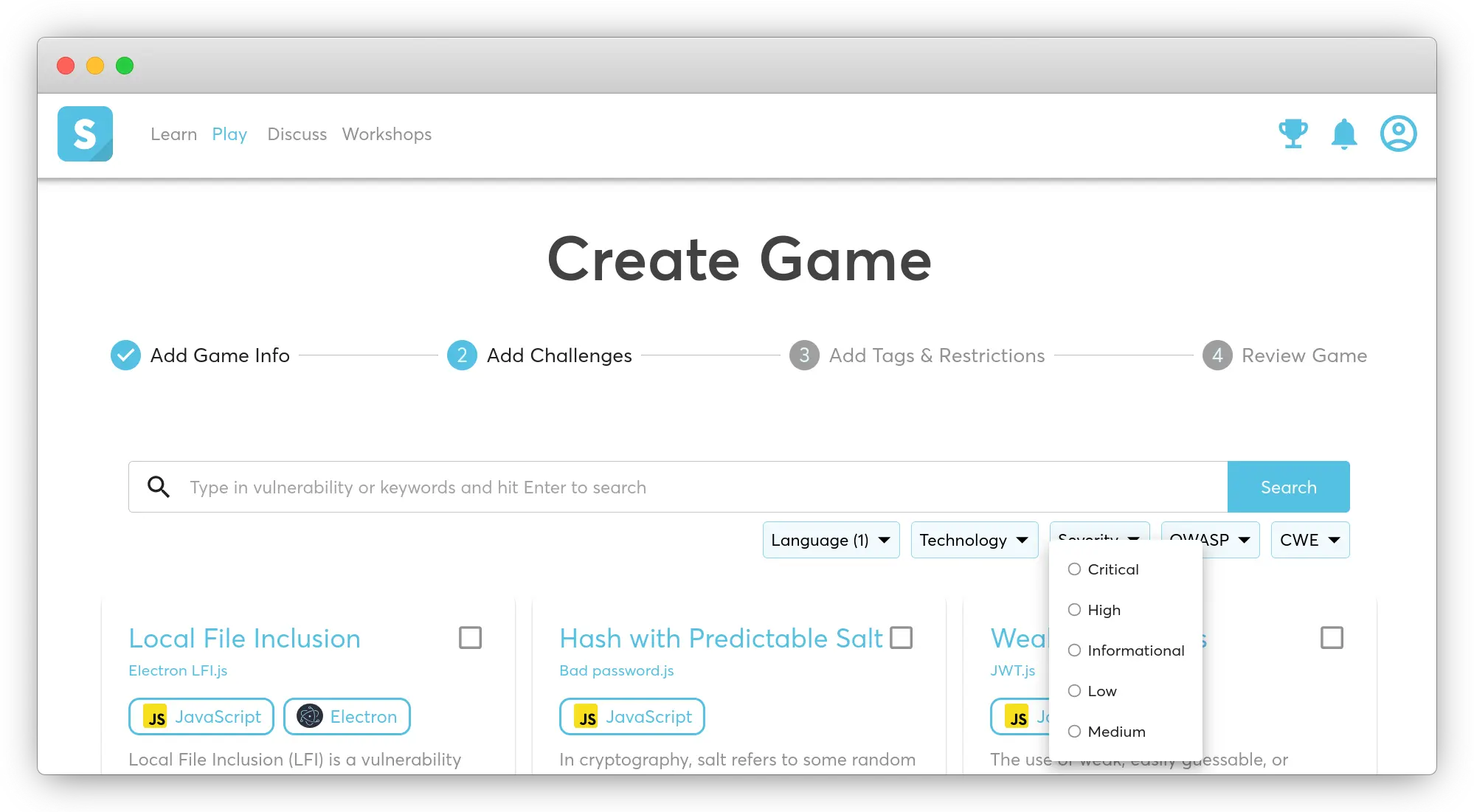
Task: Open notifications via the bell icon
Action: (1345, 134)
